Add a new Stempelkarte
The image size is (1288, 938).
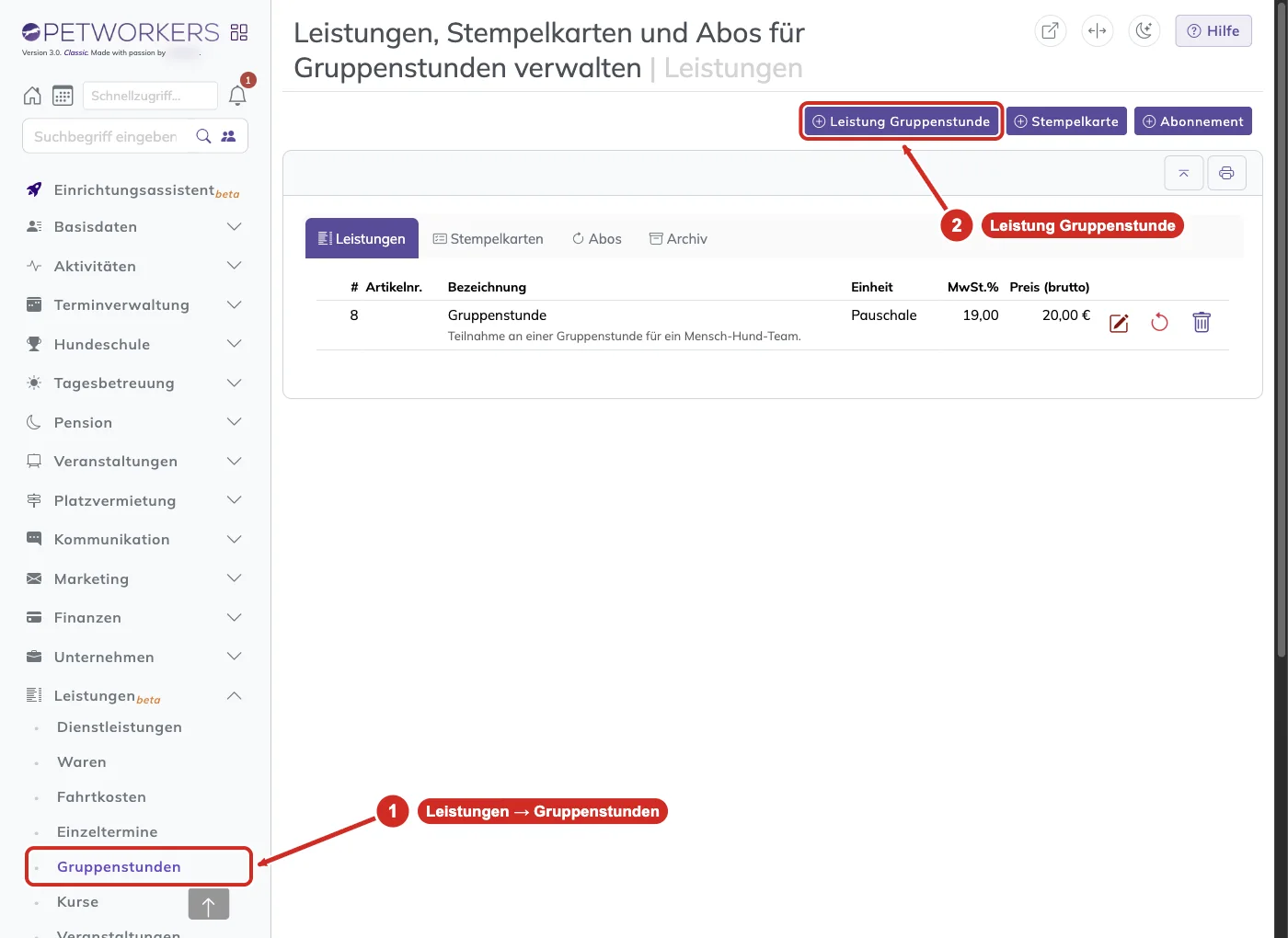(1066, 121)
